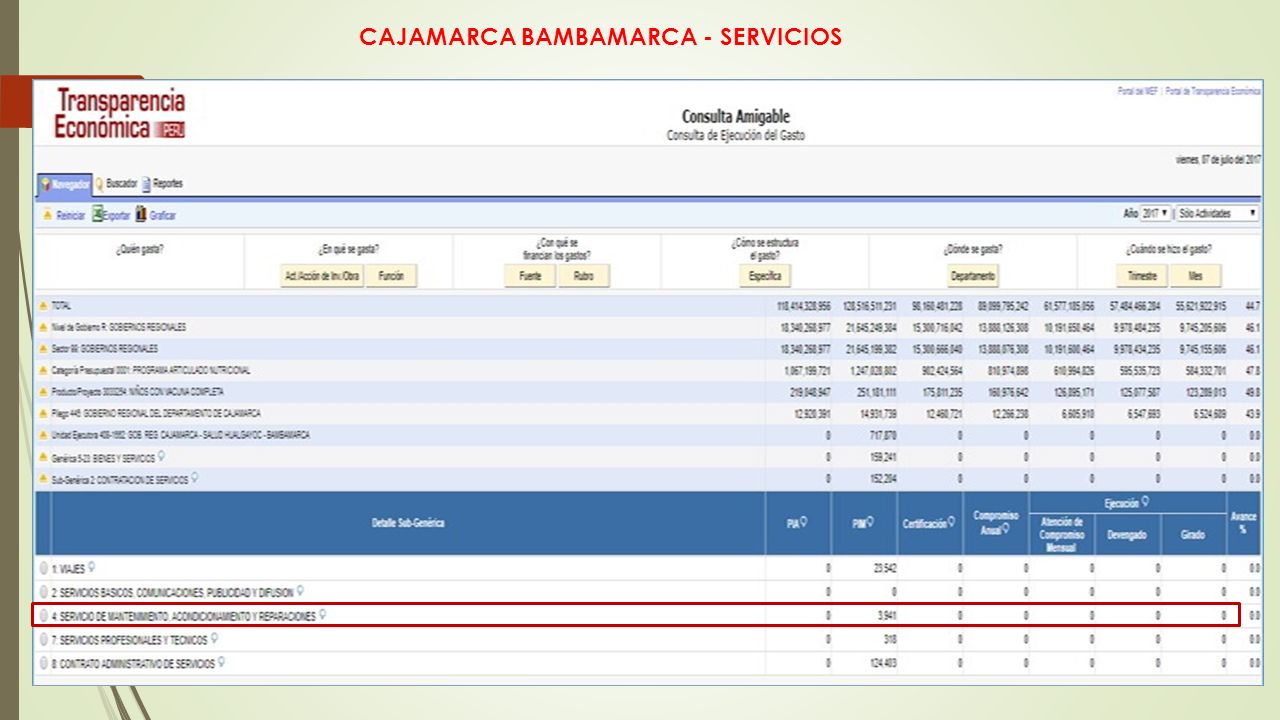Click the TOTAL row label
Image resolution: width=1280 pixels, height=720 pixels.
(x=61, y=305)
